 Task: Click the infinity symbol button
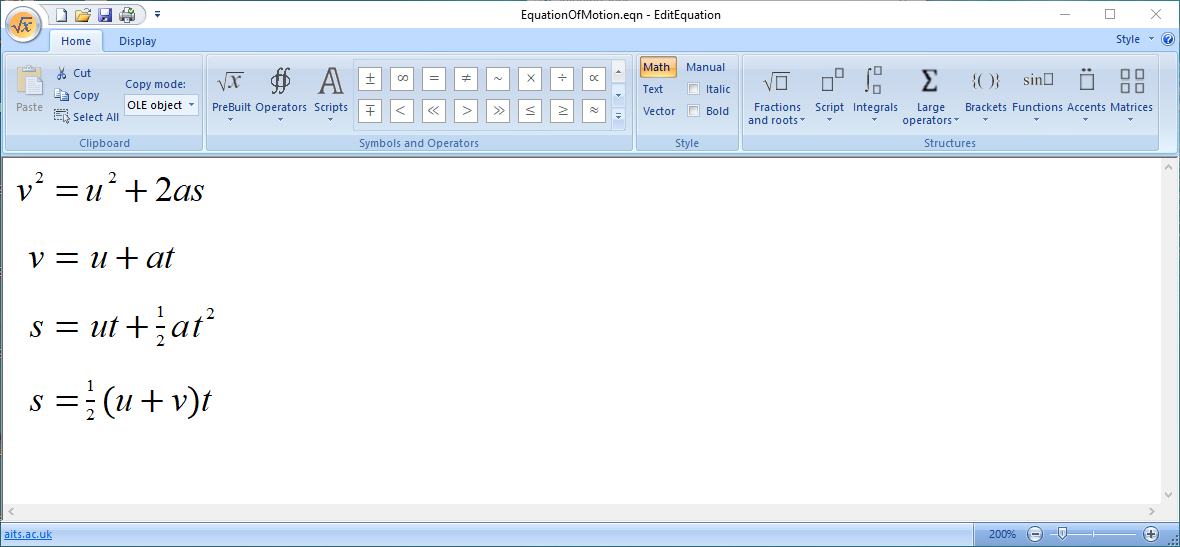click(402, 79)
